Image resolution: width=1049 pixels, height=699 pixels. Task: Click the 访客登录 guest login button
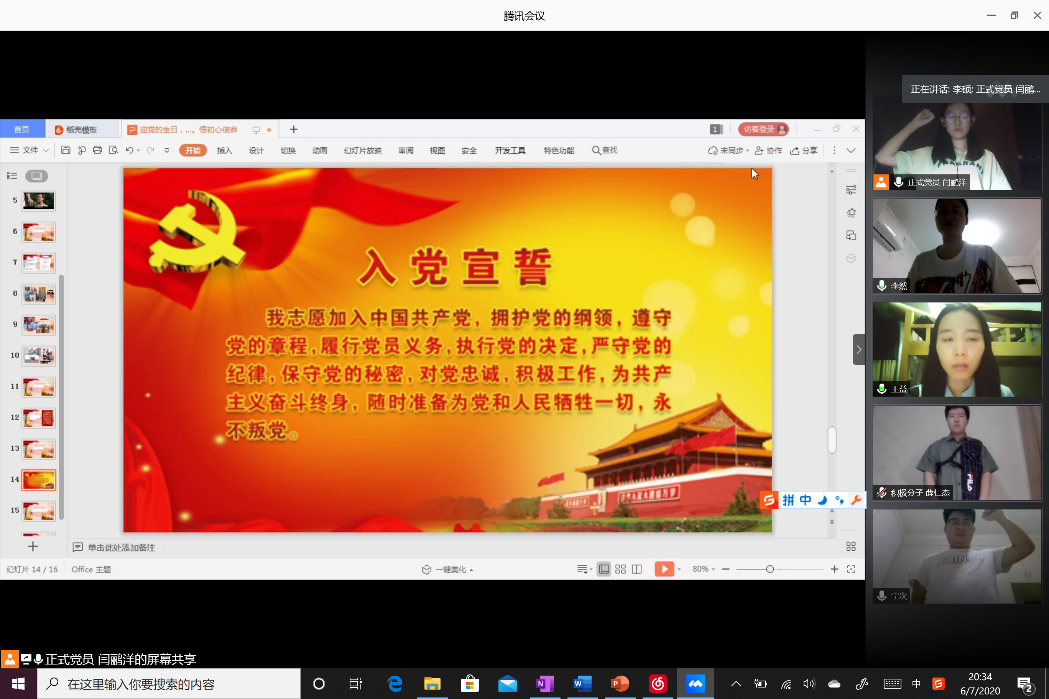click(763, 129)
